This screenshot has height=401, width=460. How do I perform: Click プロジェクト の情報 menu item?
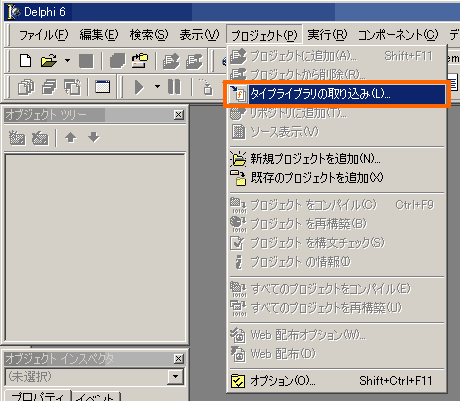337,262
